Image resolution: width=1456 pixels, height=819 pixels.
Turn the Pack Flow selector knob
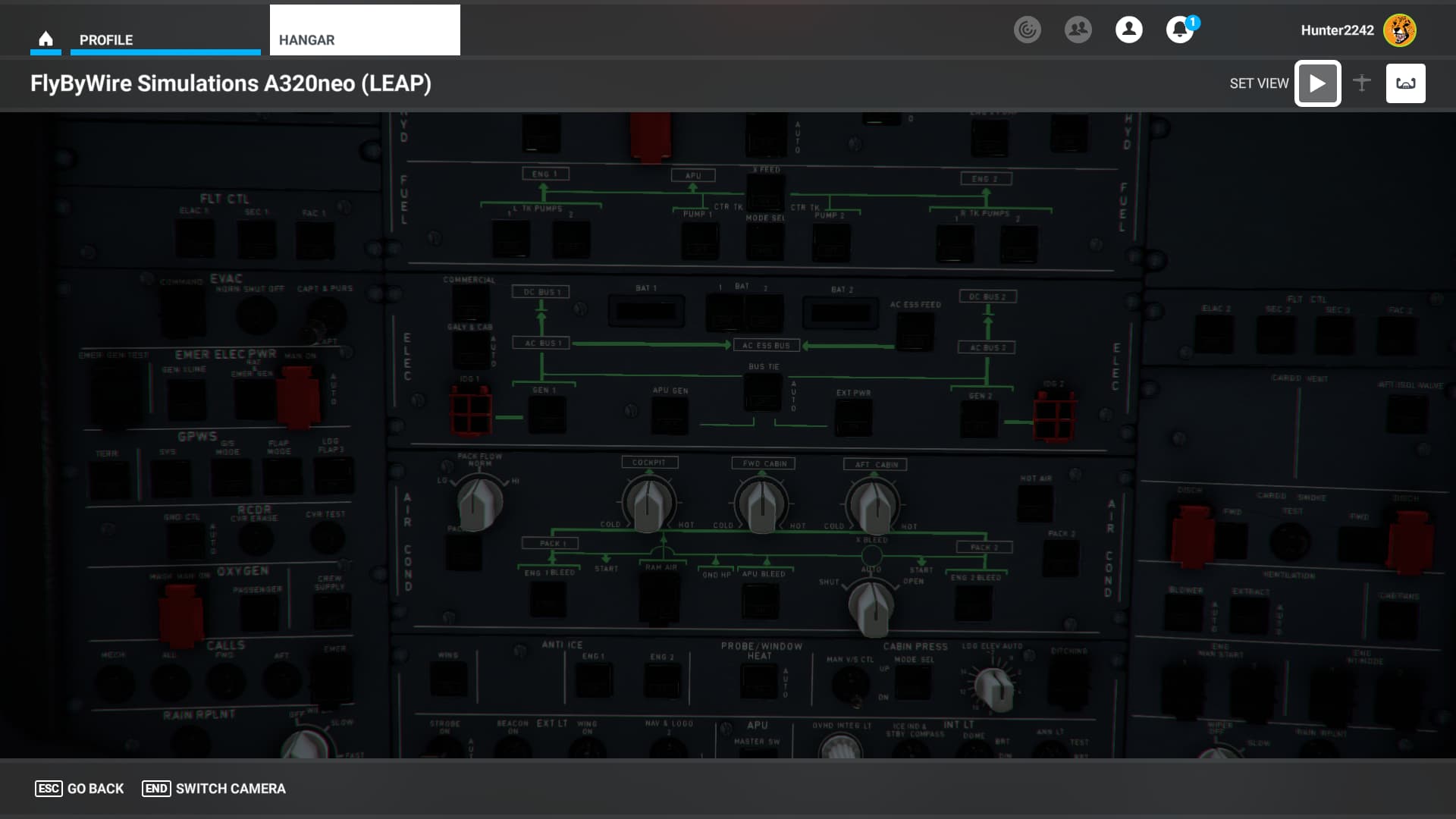click(x=480, y=504)
